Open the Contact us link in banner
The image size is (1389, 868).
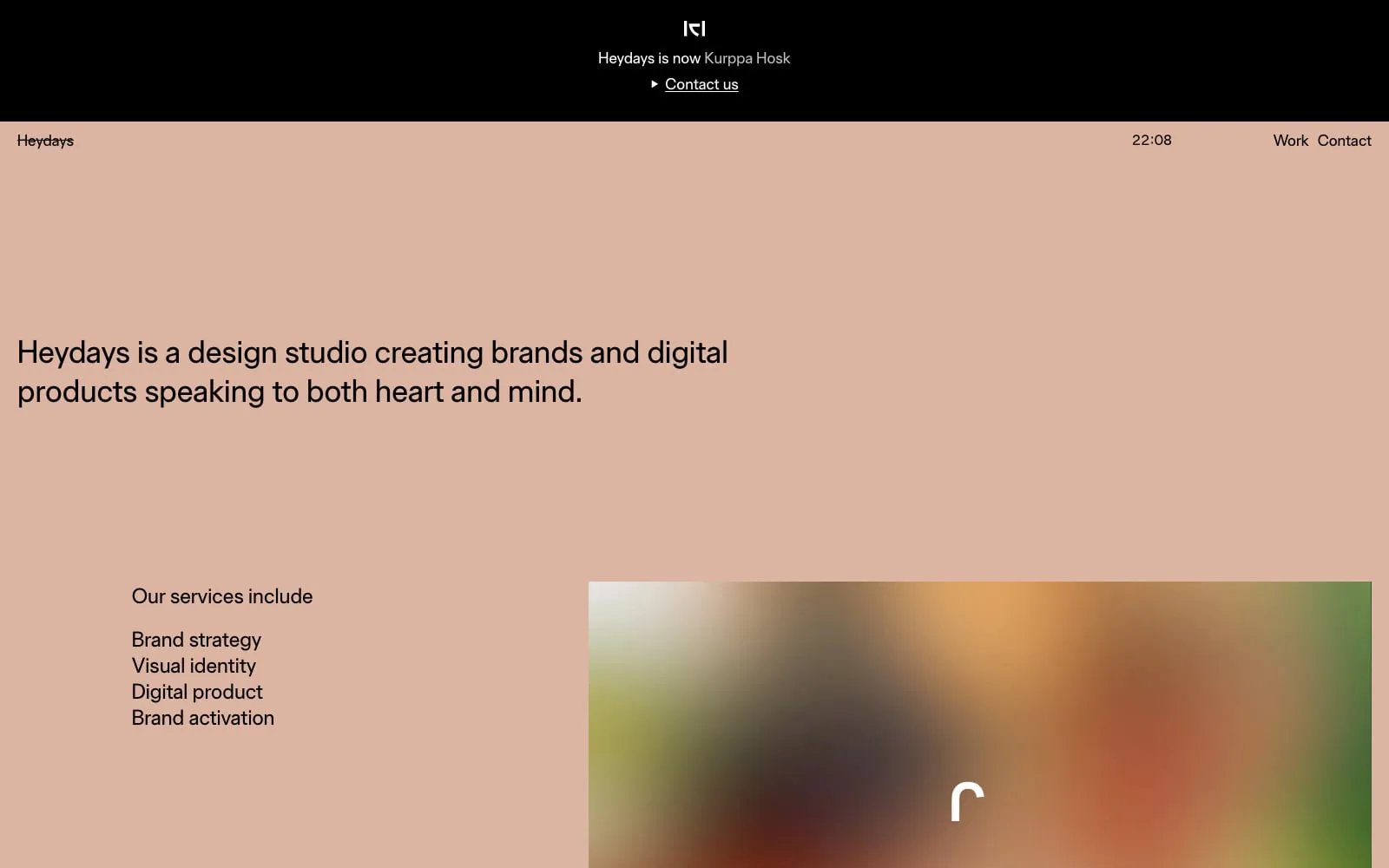click(701, 84)
